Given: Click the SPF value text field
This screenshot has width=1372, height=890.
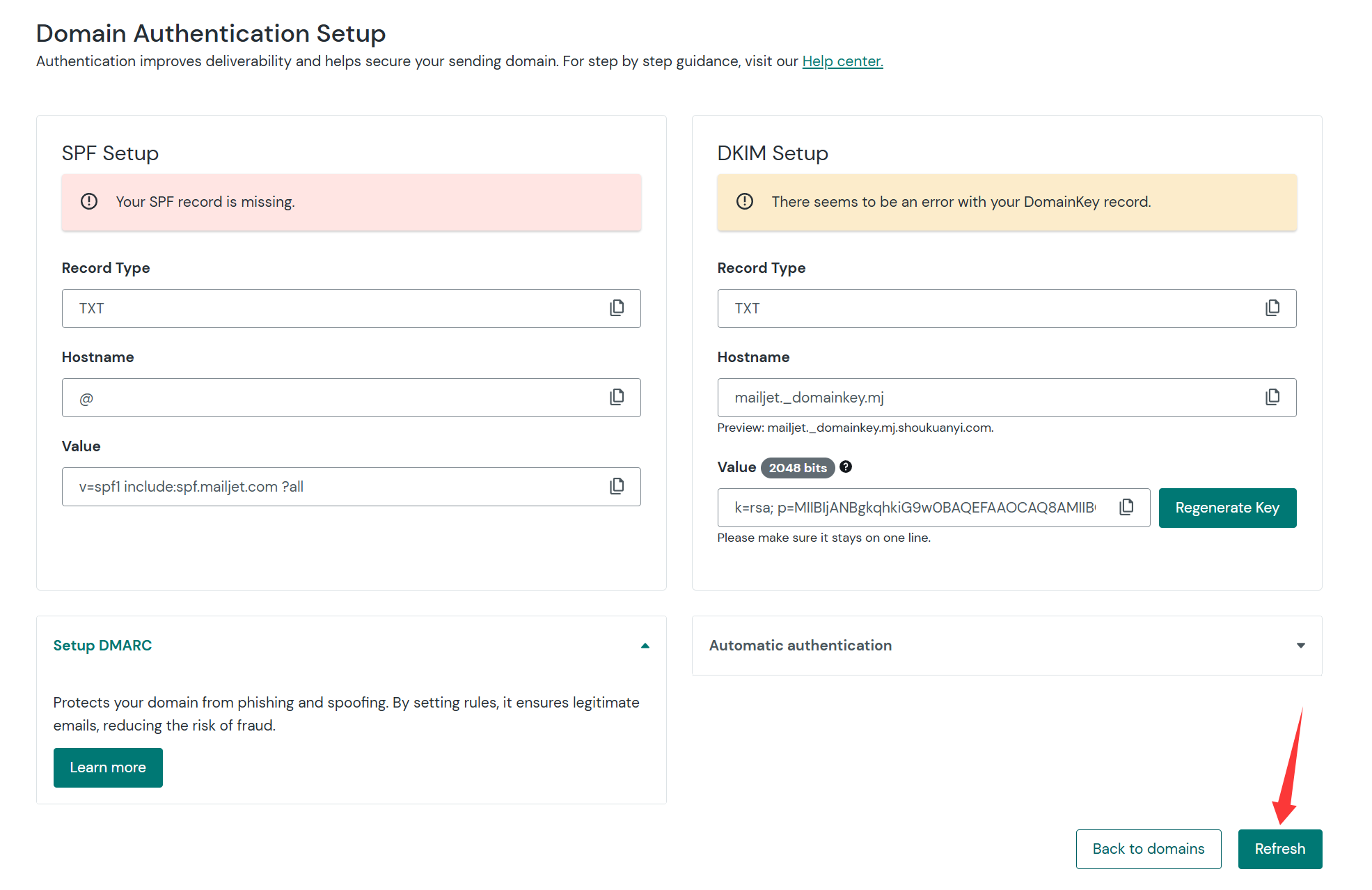Looking at the screenshot, I should point(334,487).
